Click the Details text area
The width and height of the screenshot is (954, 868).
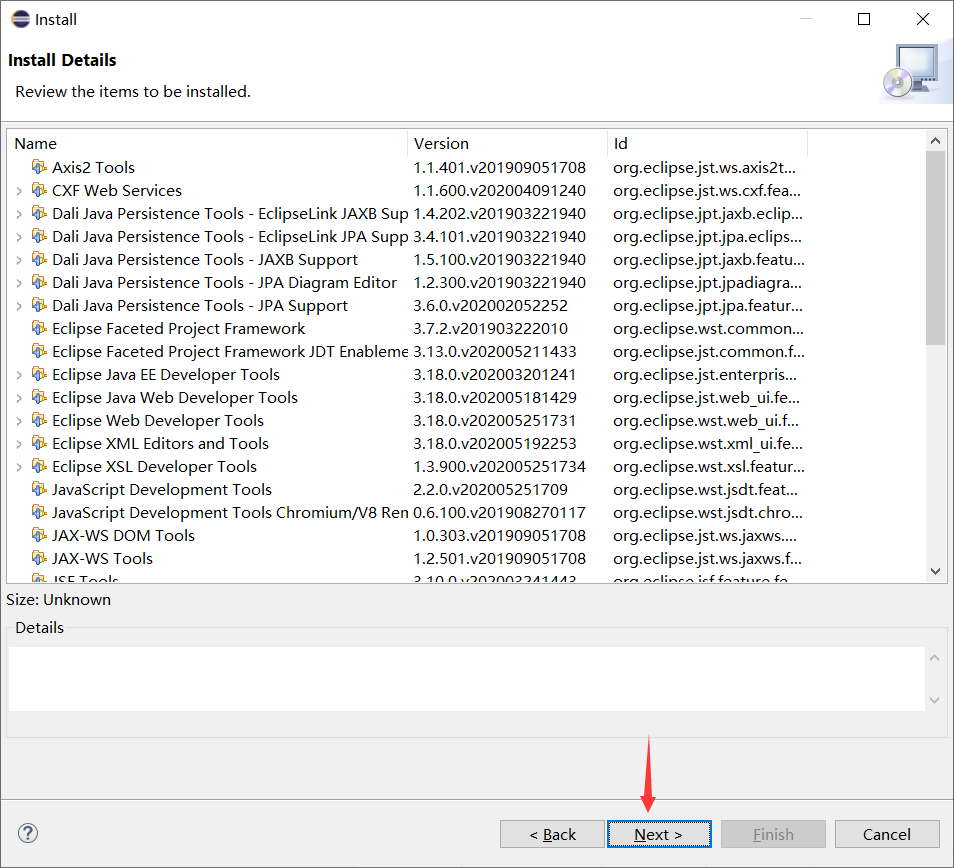pyautogui.click(x=467, y=678)
